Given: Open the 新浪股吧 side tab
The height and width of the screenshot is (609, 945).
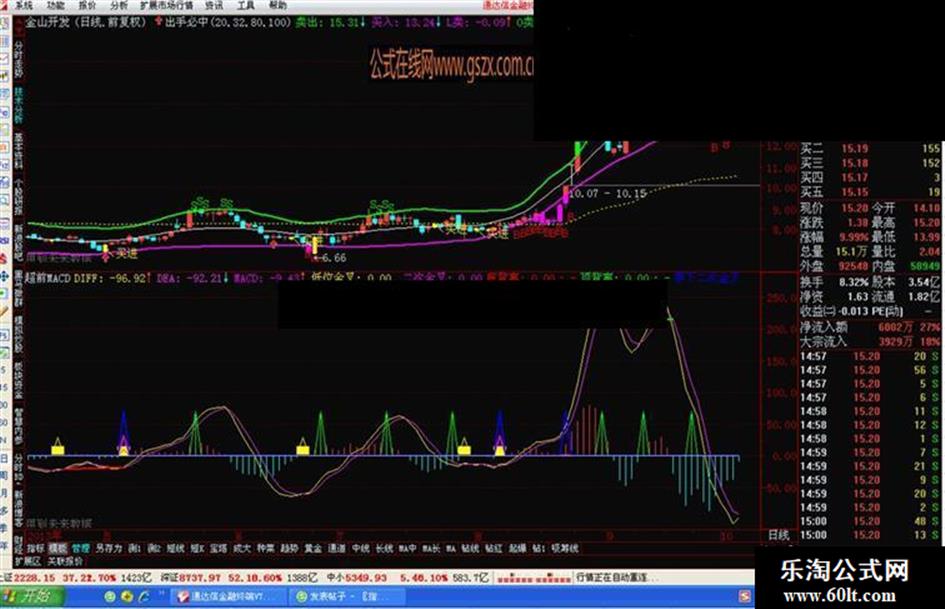Looking at the screenshot, I should pos(19,242).
